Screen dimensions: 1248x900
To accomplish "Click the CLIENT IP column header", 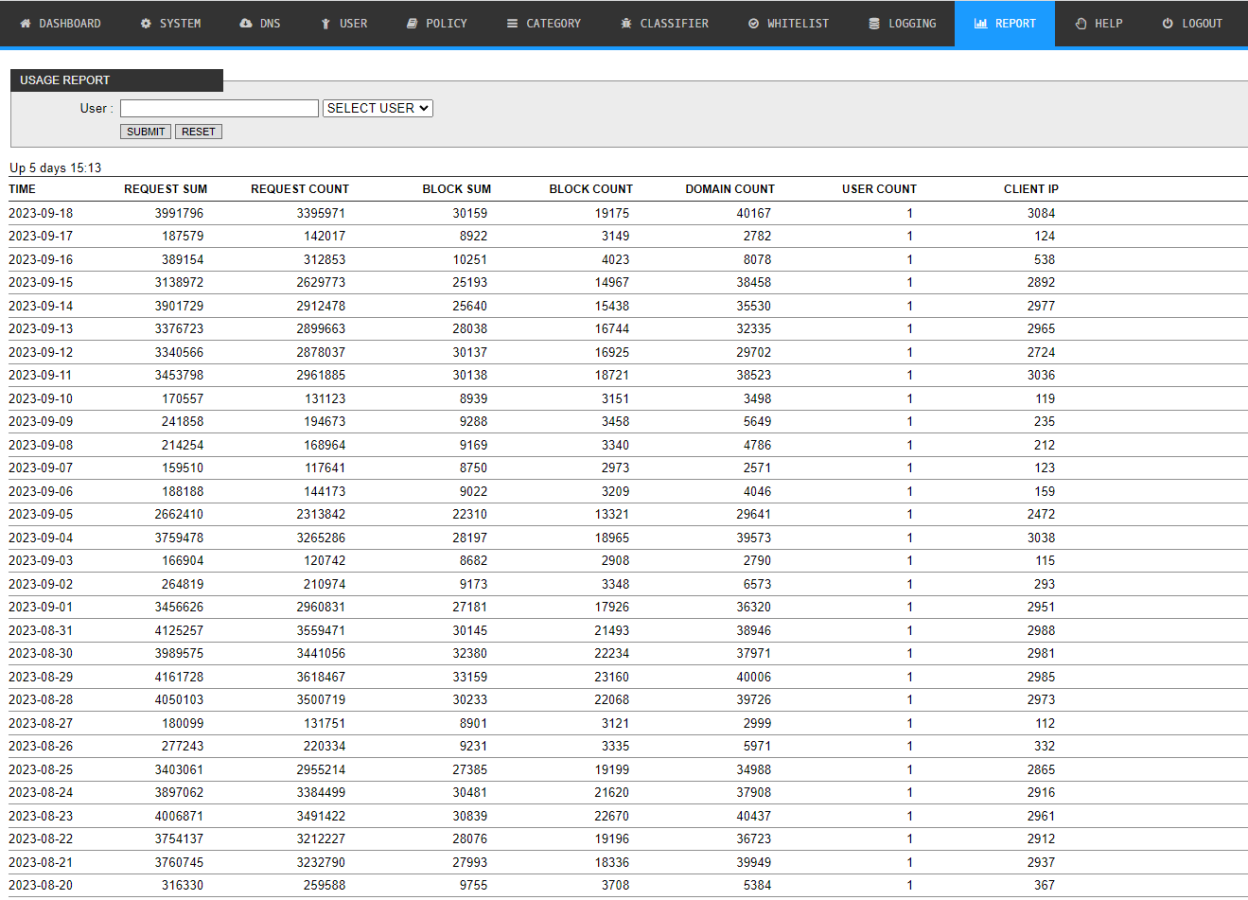I will pos(1030,189).
